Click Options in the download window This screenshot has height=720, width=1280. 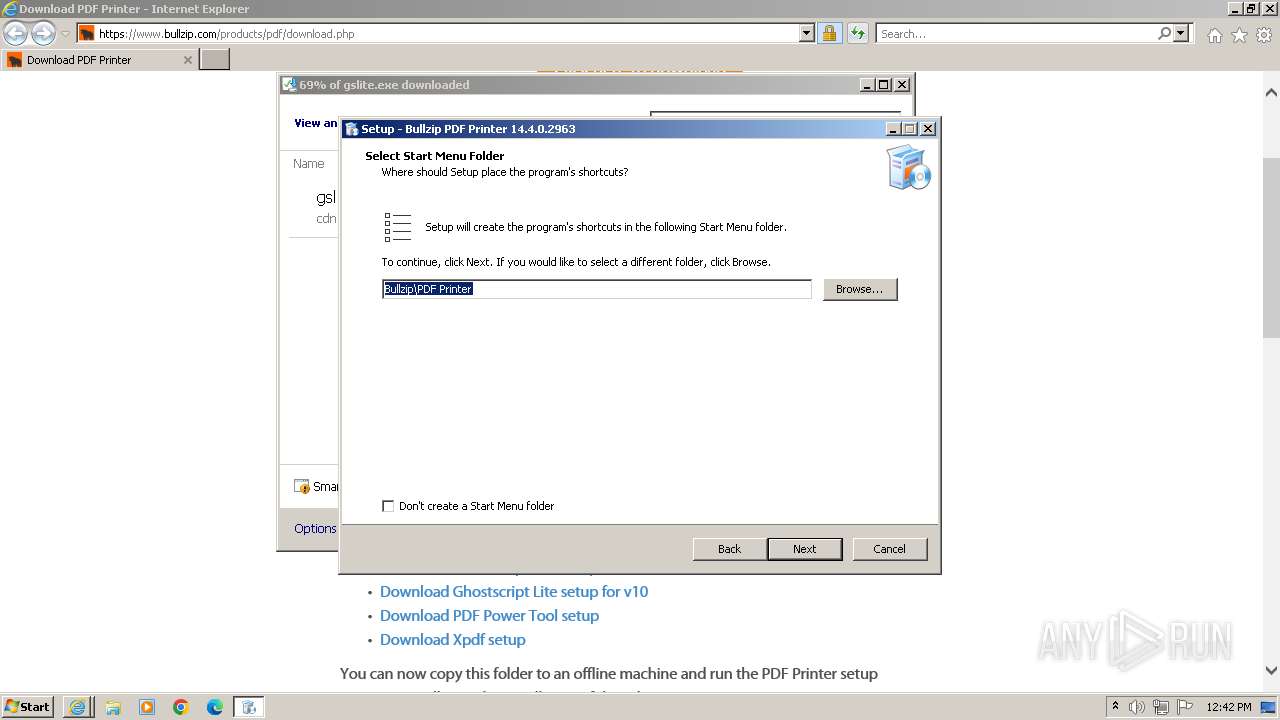click(x=315, y=528)
